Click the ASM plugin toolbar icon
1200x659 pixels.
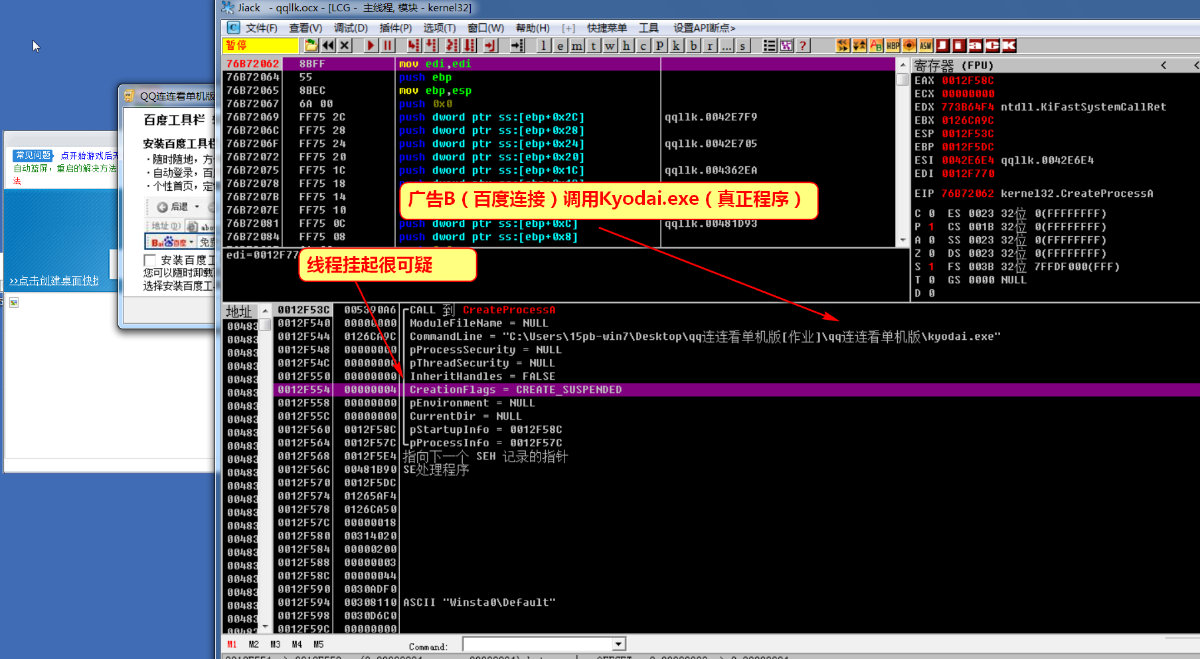point(926,45)
